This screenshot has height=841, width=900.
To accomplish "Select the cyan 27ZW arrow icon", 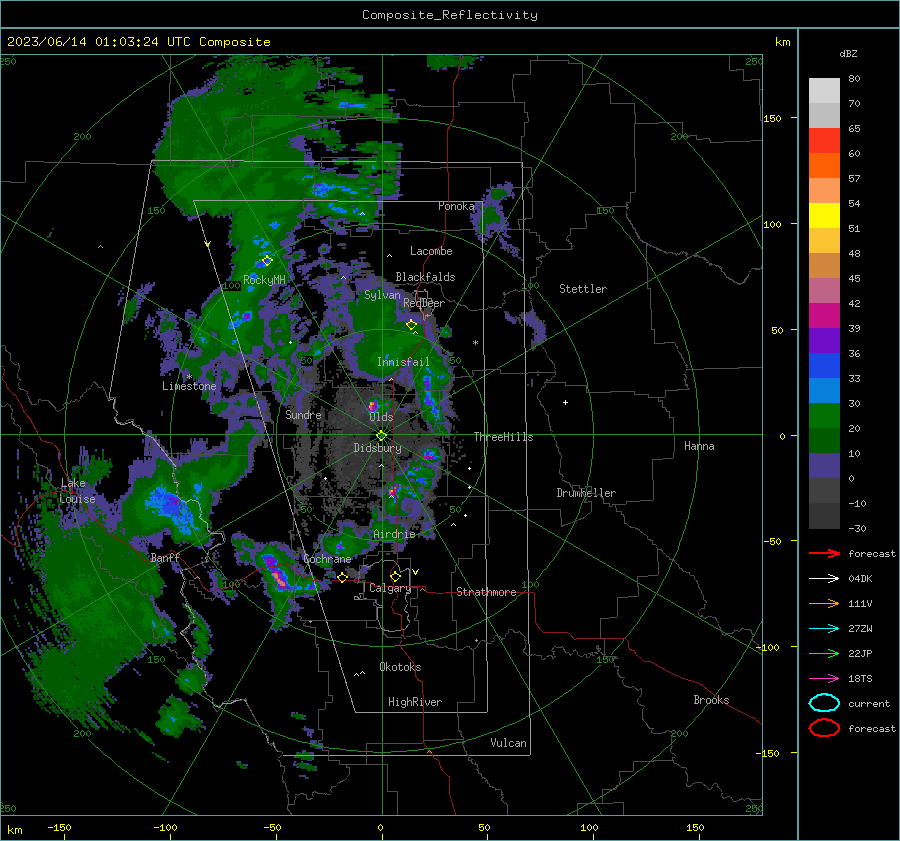I will 824,629.
